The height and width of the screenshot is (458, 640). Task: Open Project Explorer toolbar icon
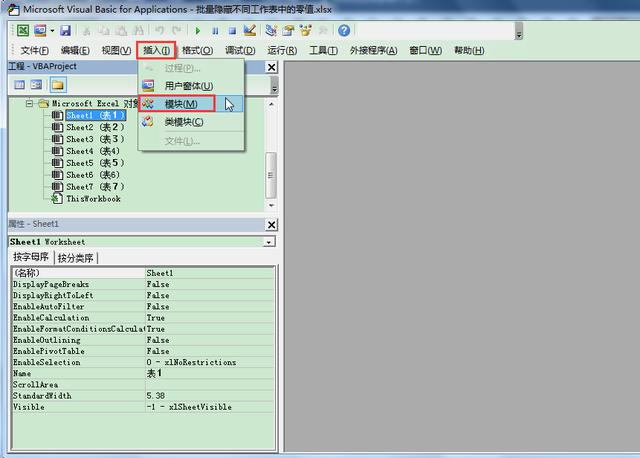[271, 30]
